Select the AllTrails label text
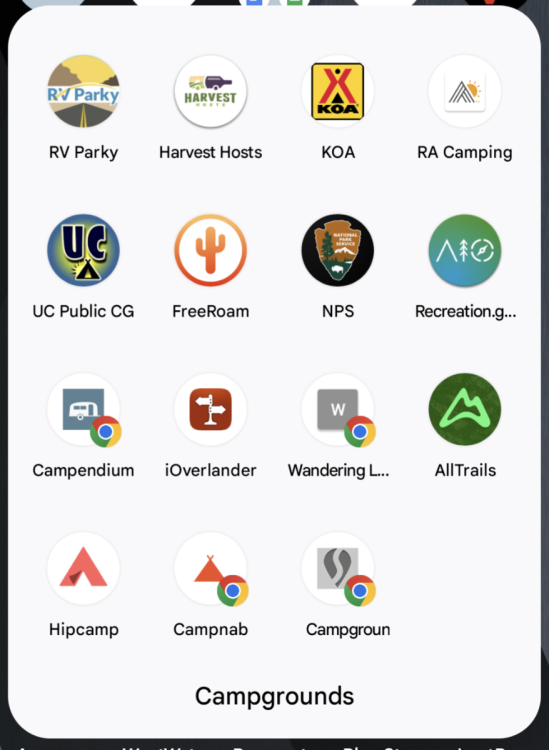Viewport: 549px width, 750px height. pos(465,470)
